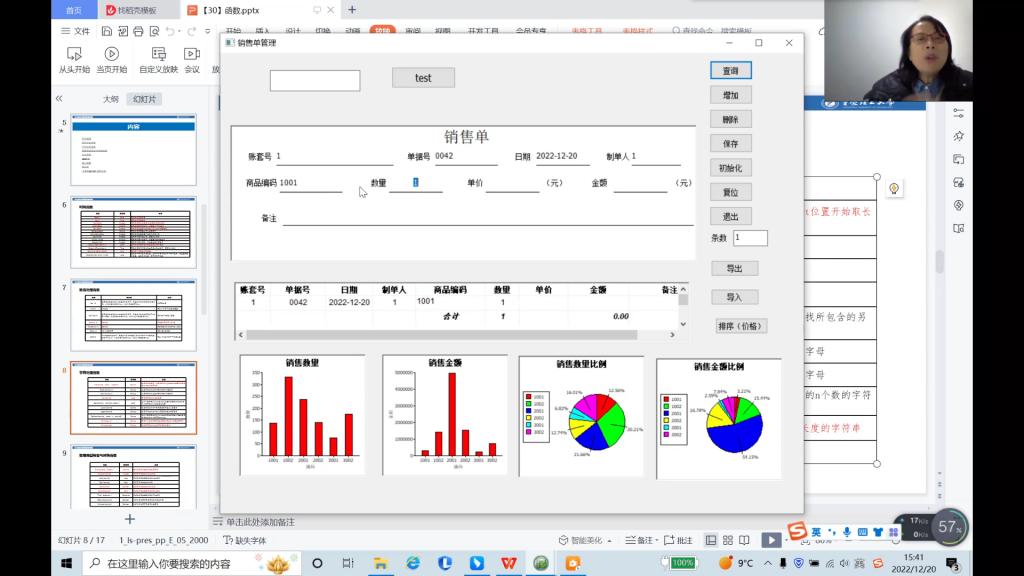Click the 查询 query button
The height and width of the screenshot is (576, 1024).
pyautogui.click(x=730, y=71)
